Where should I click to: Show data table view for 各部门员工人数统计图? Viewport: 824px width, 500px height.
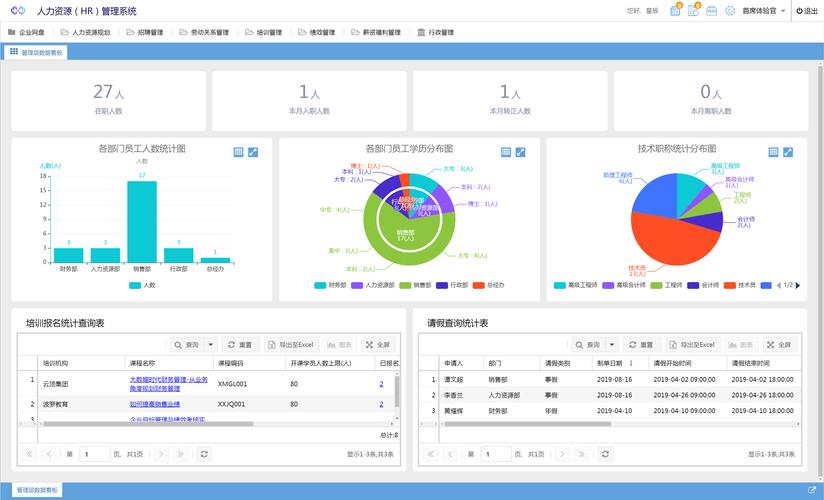click(238, 152)
